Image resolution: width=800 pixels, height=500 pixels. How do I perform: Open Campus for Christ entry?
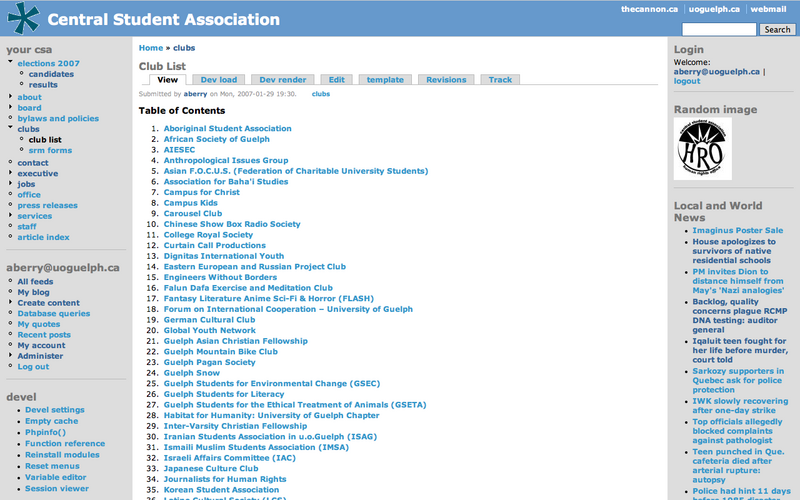[x=202, y=192]
